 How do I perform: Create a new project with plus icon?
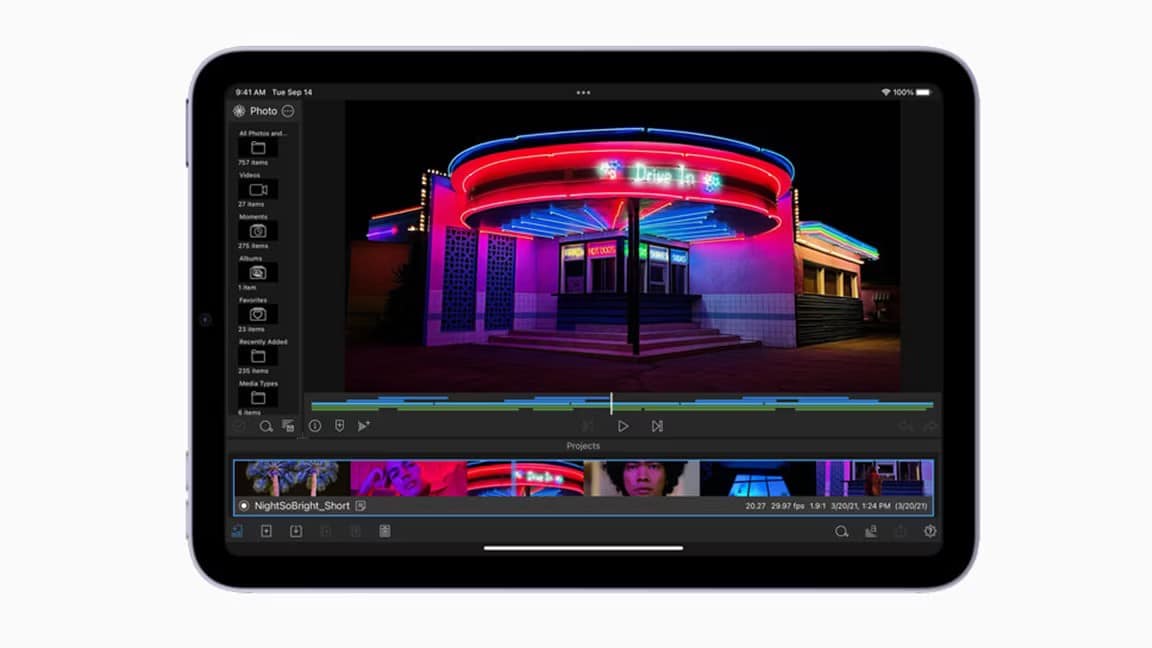coord(266,531)
